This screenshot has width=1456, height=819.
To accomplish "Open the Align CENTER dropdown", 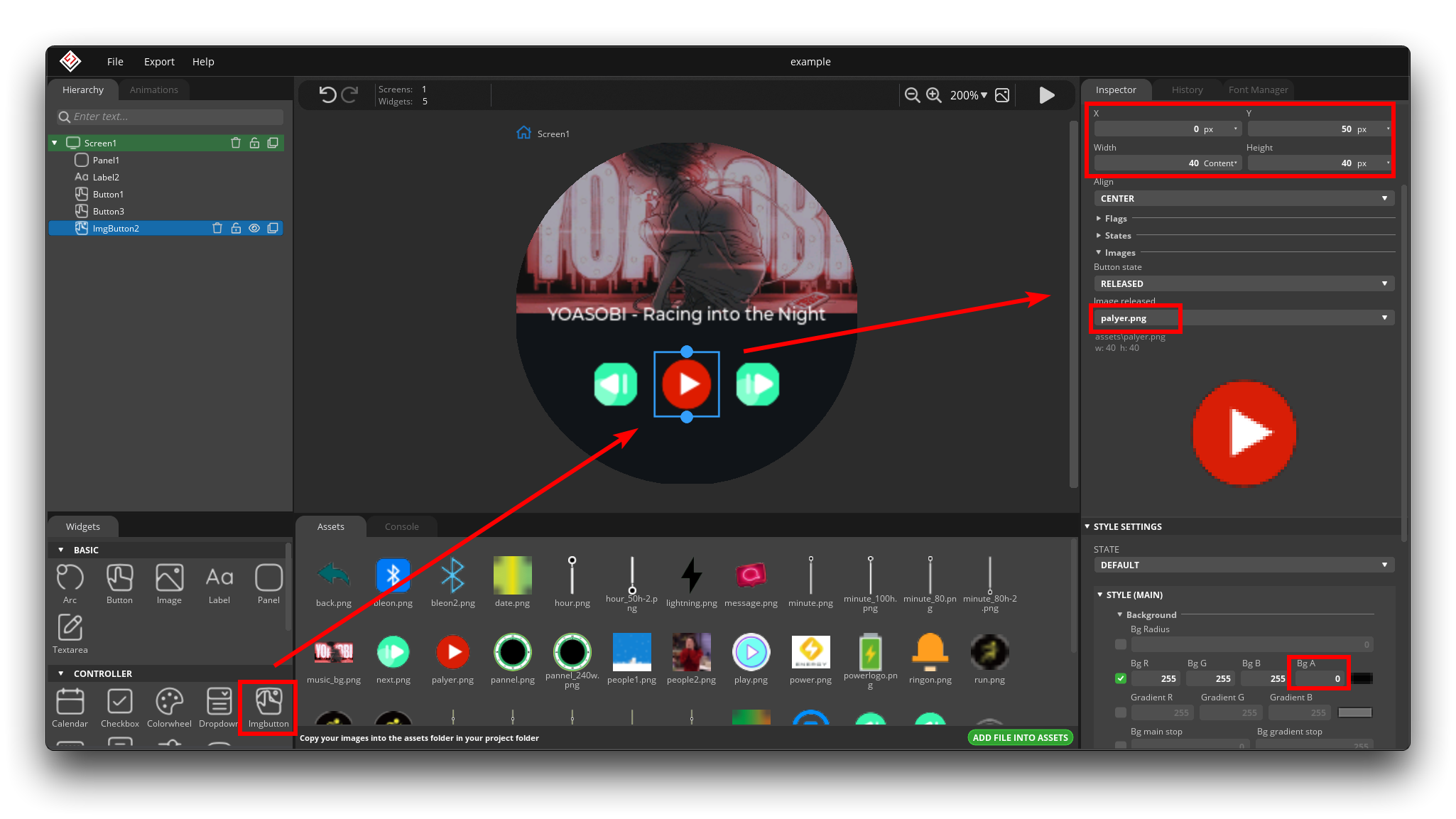I will pos(1244,198).
